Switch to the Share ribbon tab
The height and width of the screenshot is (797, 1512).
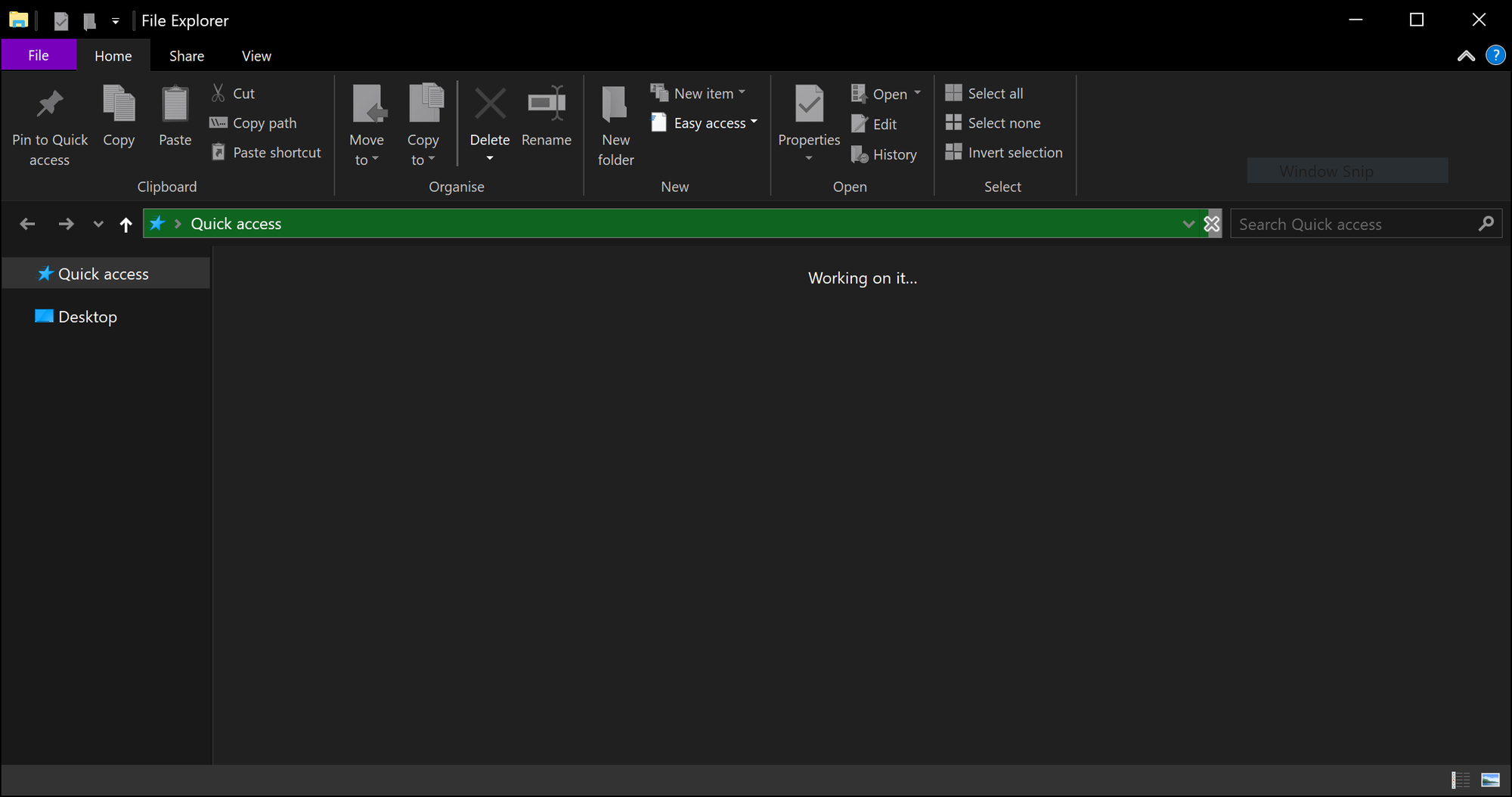pyautogui.click(x=187, y=56)
